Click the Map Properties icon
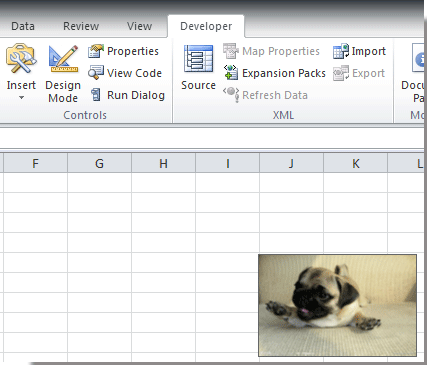This screenshot has height=365, width=427. pos(231,51)
